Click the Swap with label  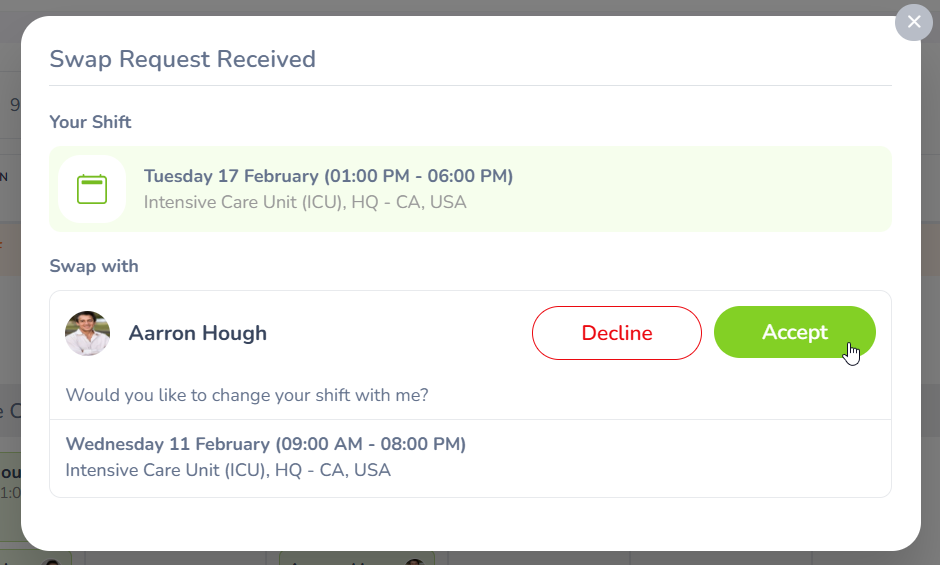point(94,266)
